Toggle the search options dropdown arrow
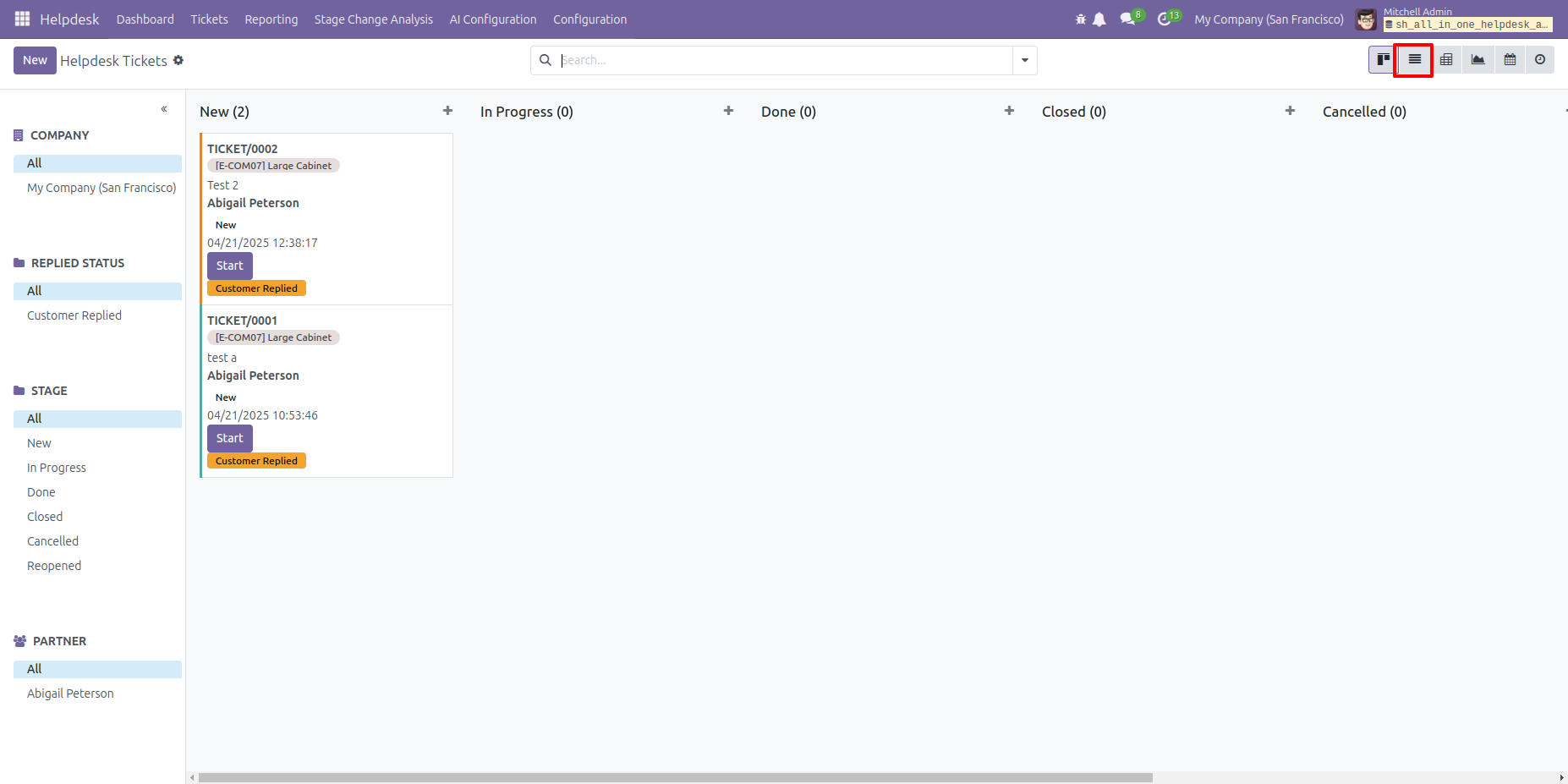1568x784 pixels. click(x=1025, y=60)
